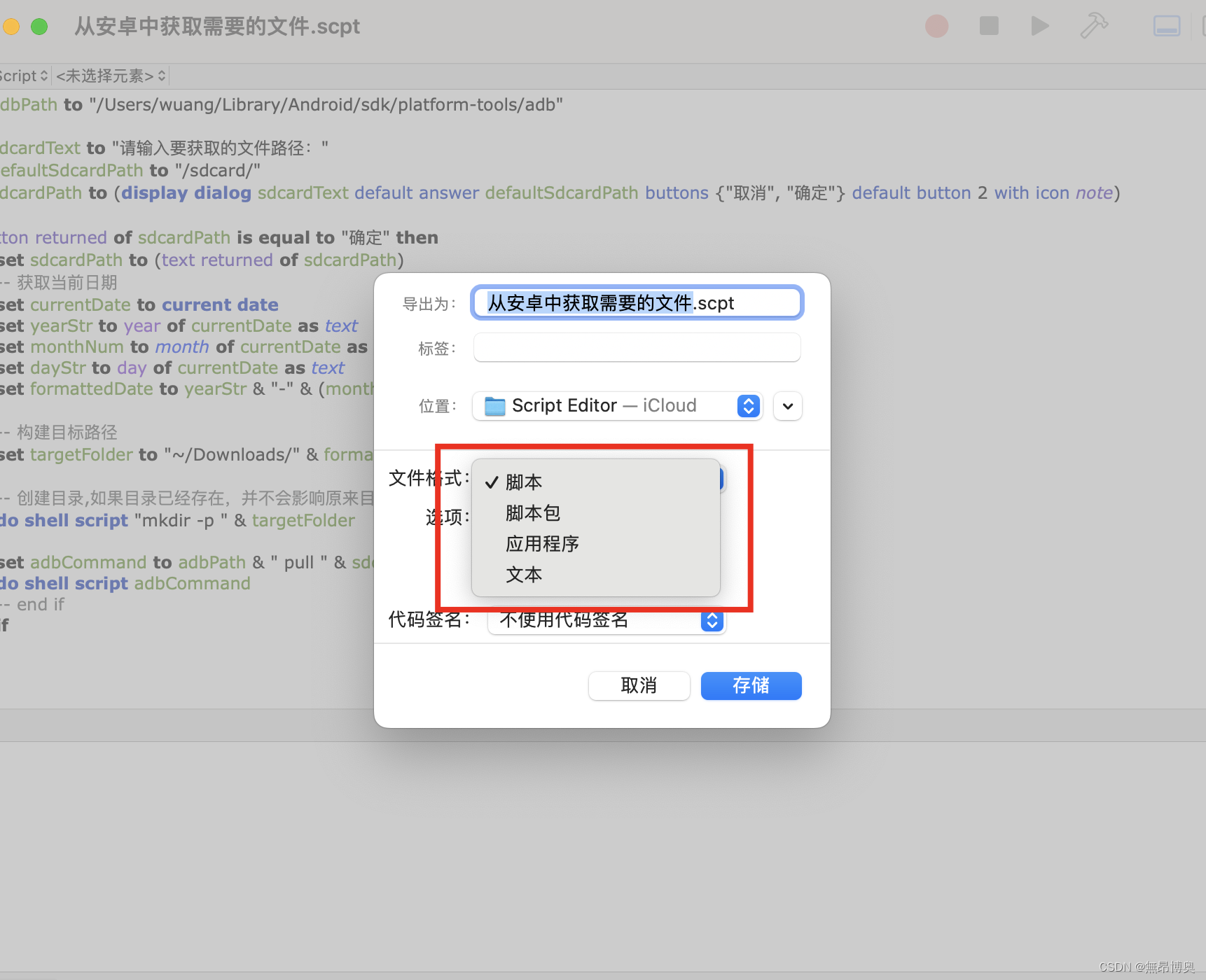1206x980 pixels.
Task: Open the AppleScript language selector
Action: point(24,76)
